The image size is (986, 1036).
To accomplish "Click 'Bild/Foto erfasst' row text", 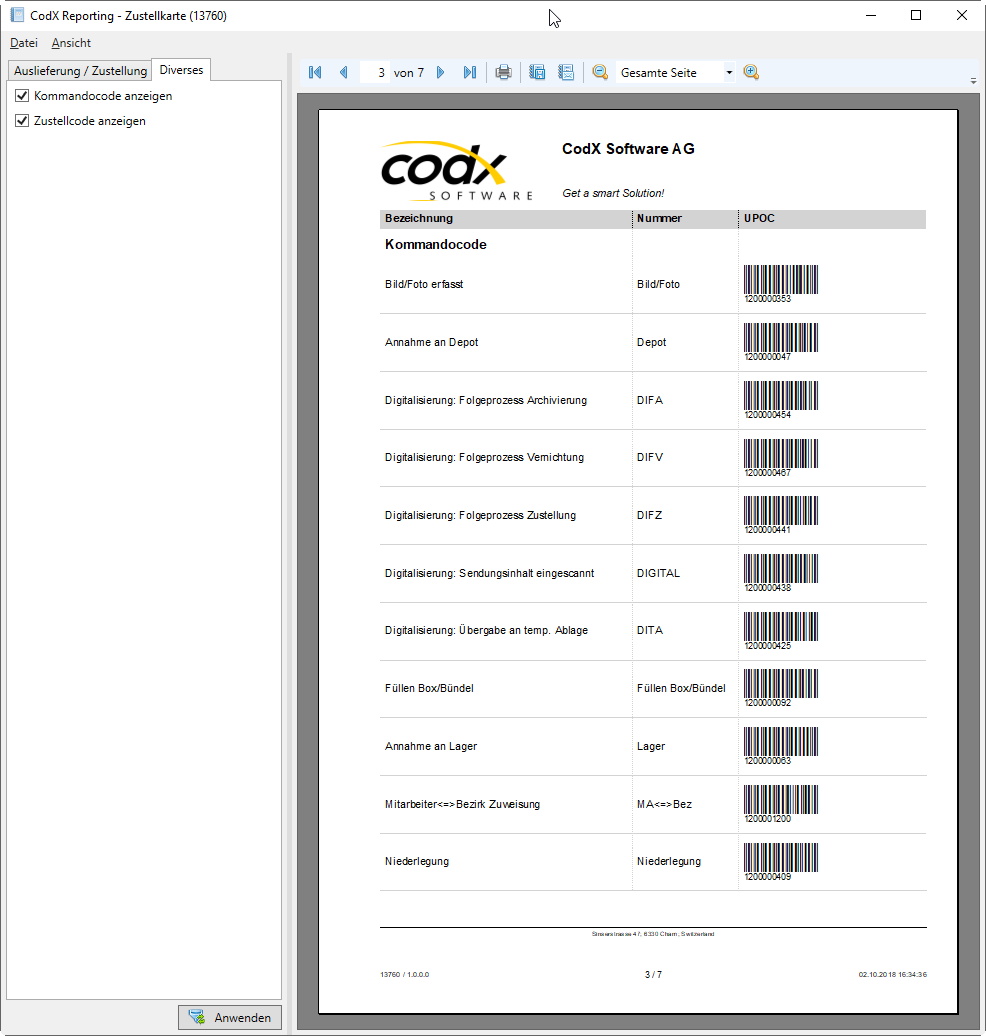I will click(424, 284).
